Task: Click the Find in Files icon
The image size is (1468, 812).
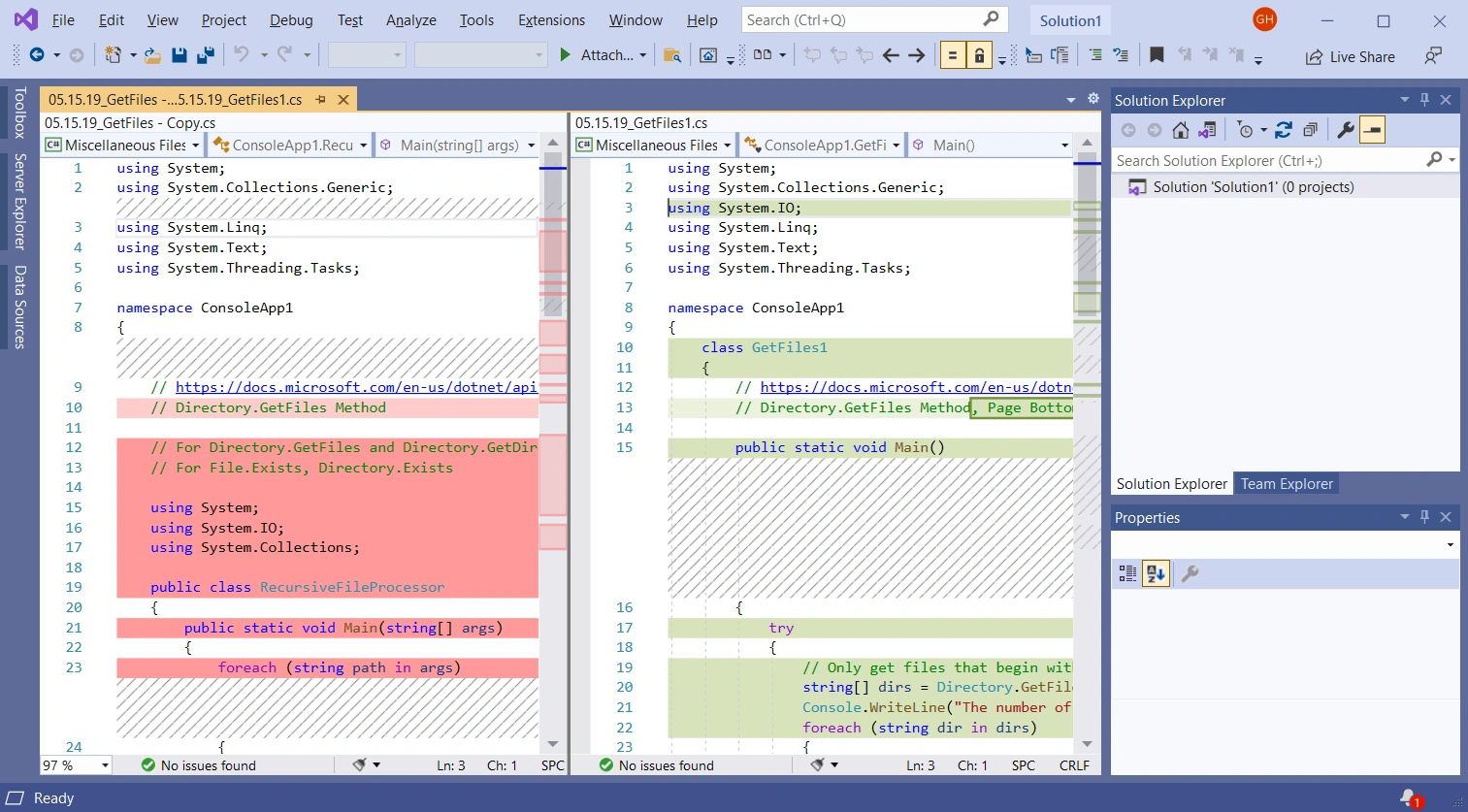Action: click(x=671, y=55)
